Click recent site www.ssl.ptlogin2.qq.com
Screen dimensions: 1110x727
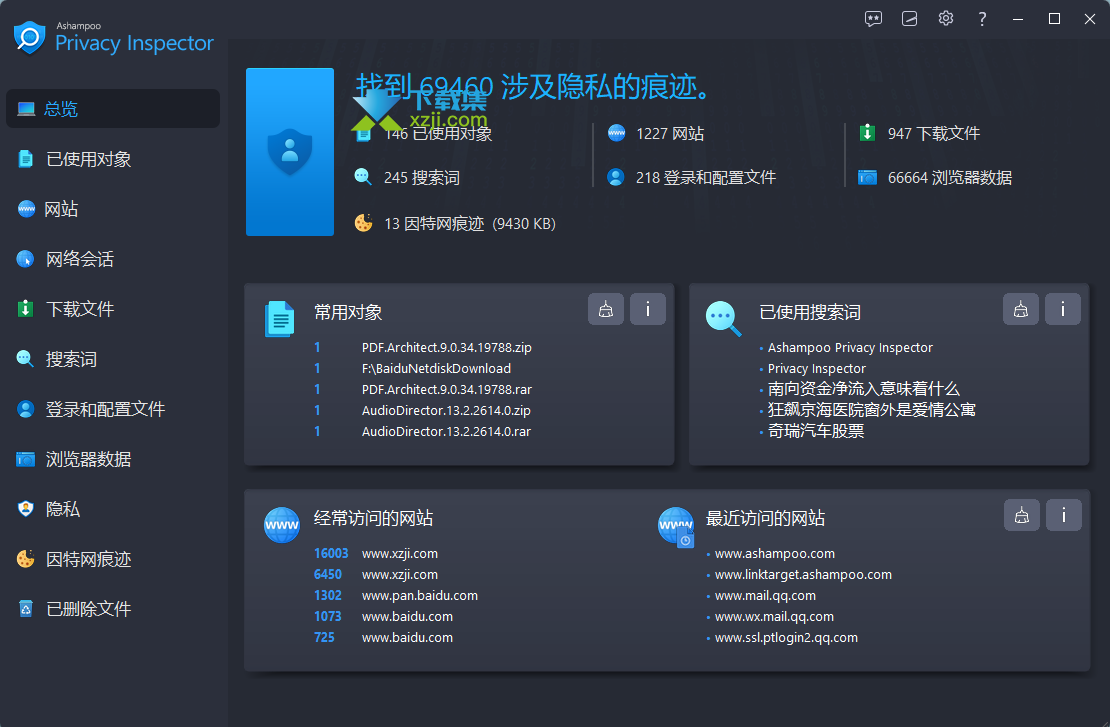(x=786, y=638)
